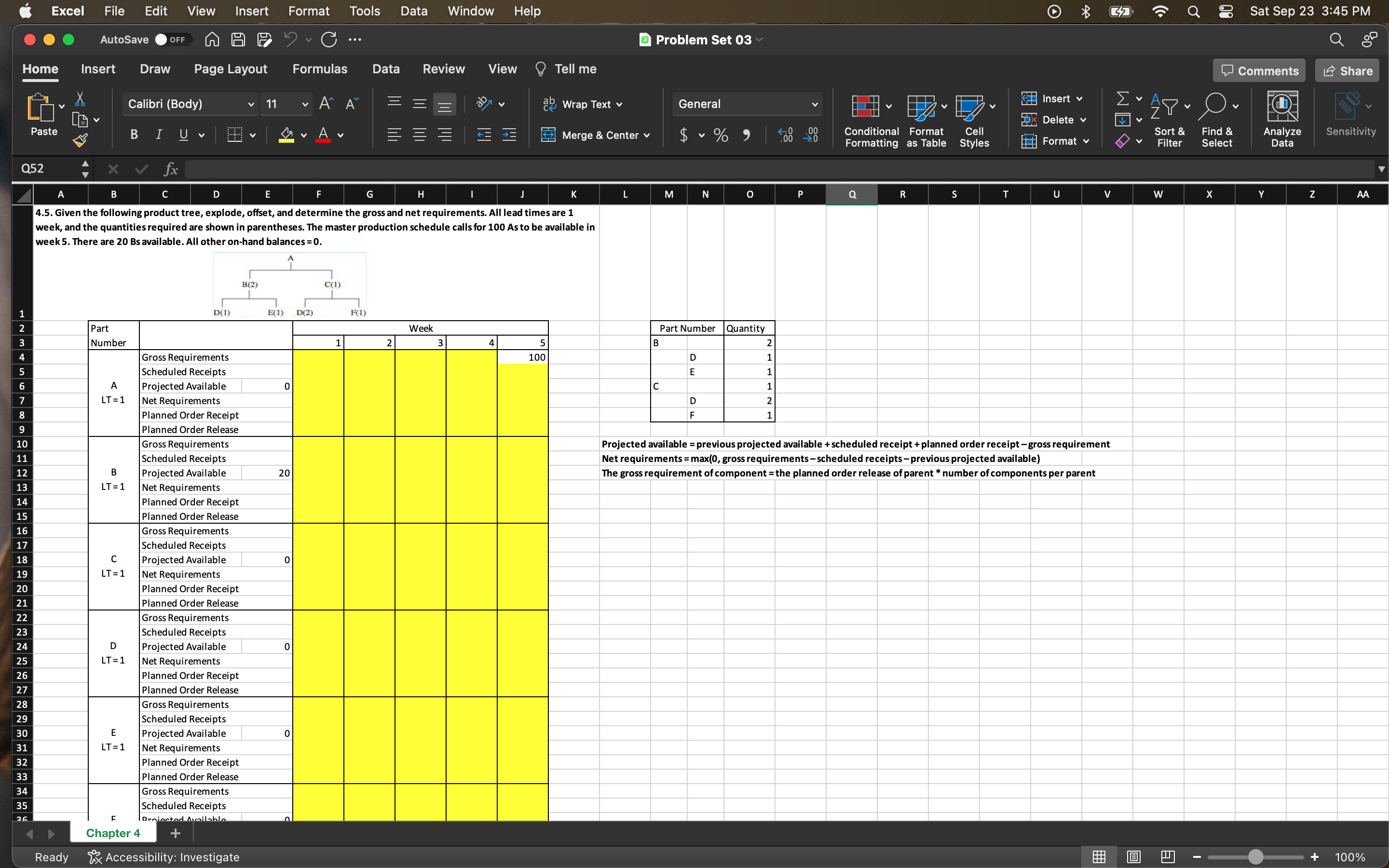
Task: Click the Share button
Action: pos(1347,70)
